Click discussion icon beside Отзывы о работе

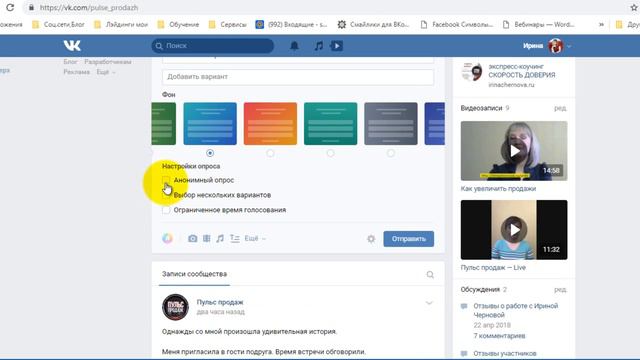[x=464, y=306]
